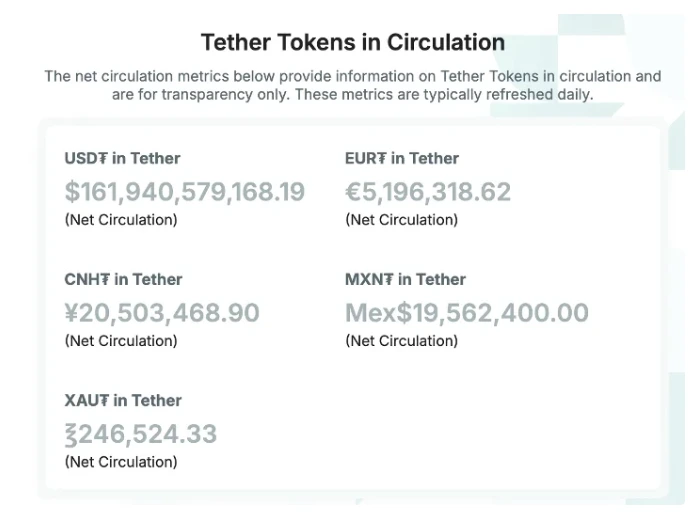Image resolution: width=694 pixels, height=512 pixels.
Task: Click the 246,524.33 gold circulation value
Action: click(x=141, y=434)
